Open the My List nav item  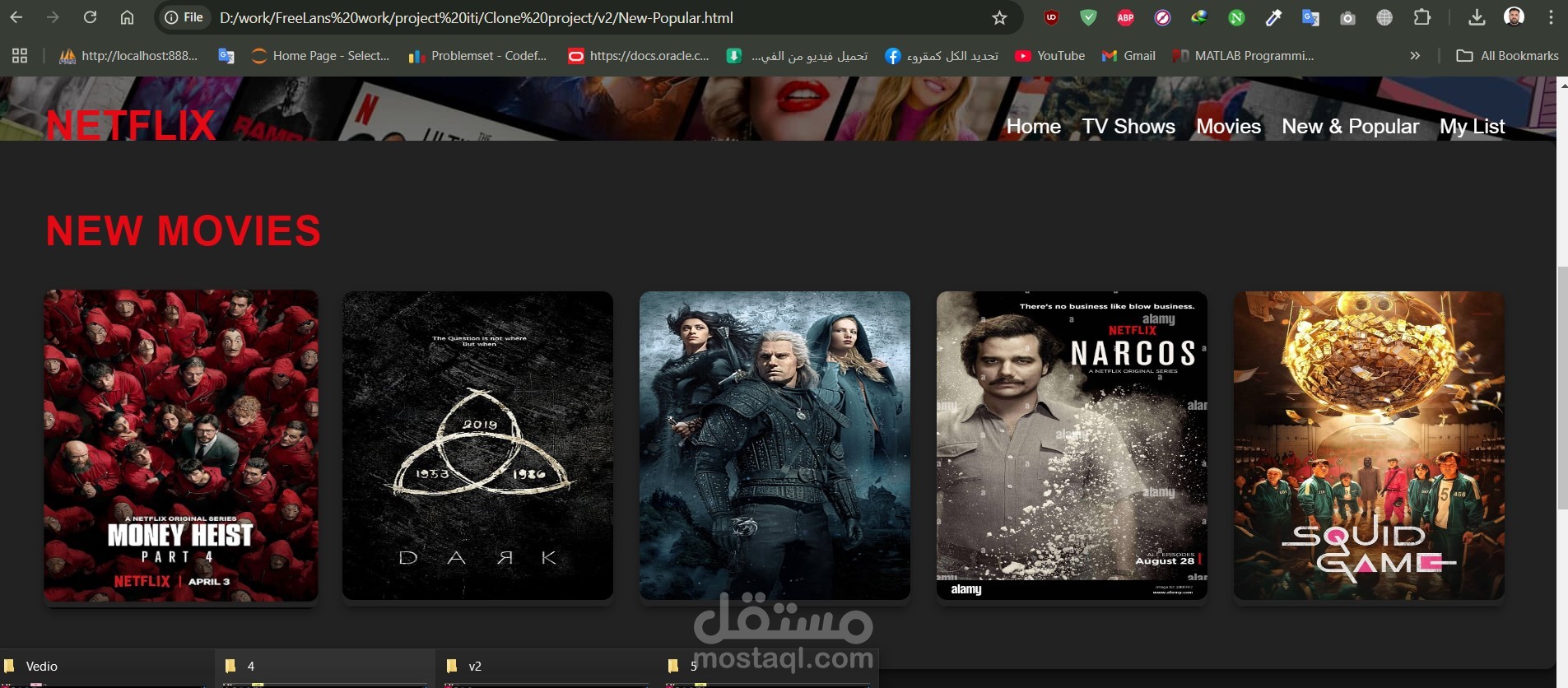pos(1472,126)
